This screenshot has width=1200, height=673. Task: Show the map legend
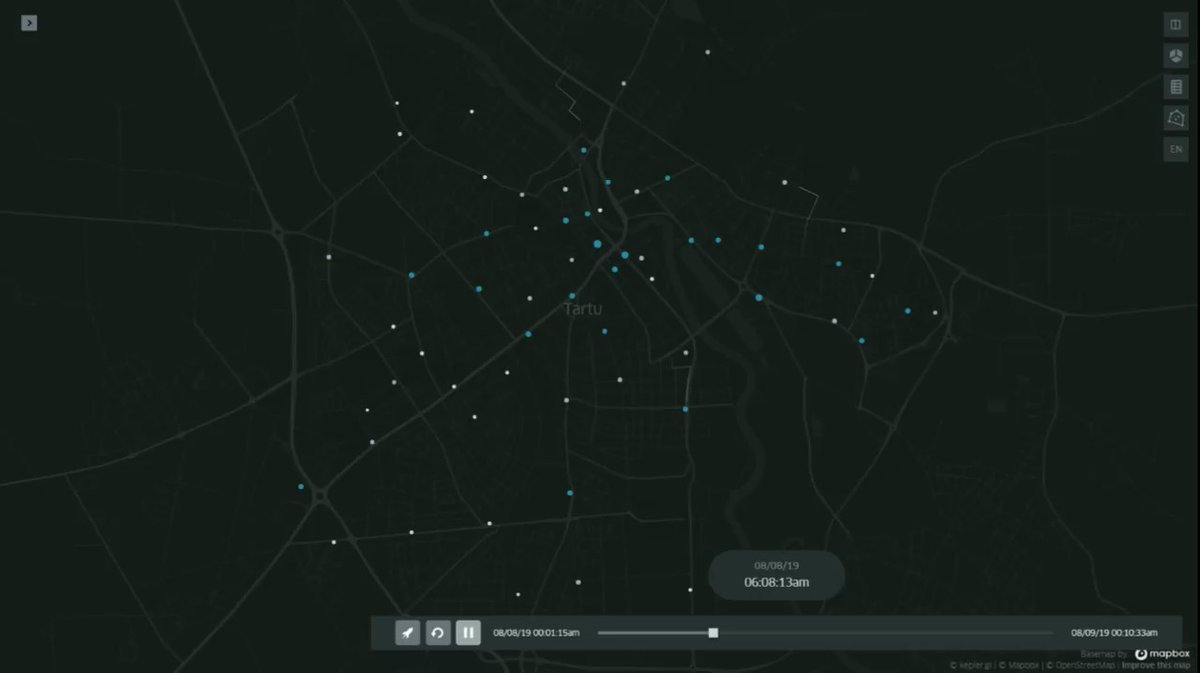[x=1175, y=87]
